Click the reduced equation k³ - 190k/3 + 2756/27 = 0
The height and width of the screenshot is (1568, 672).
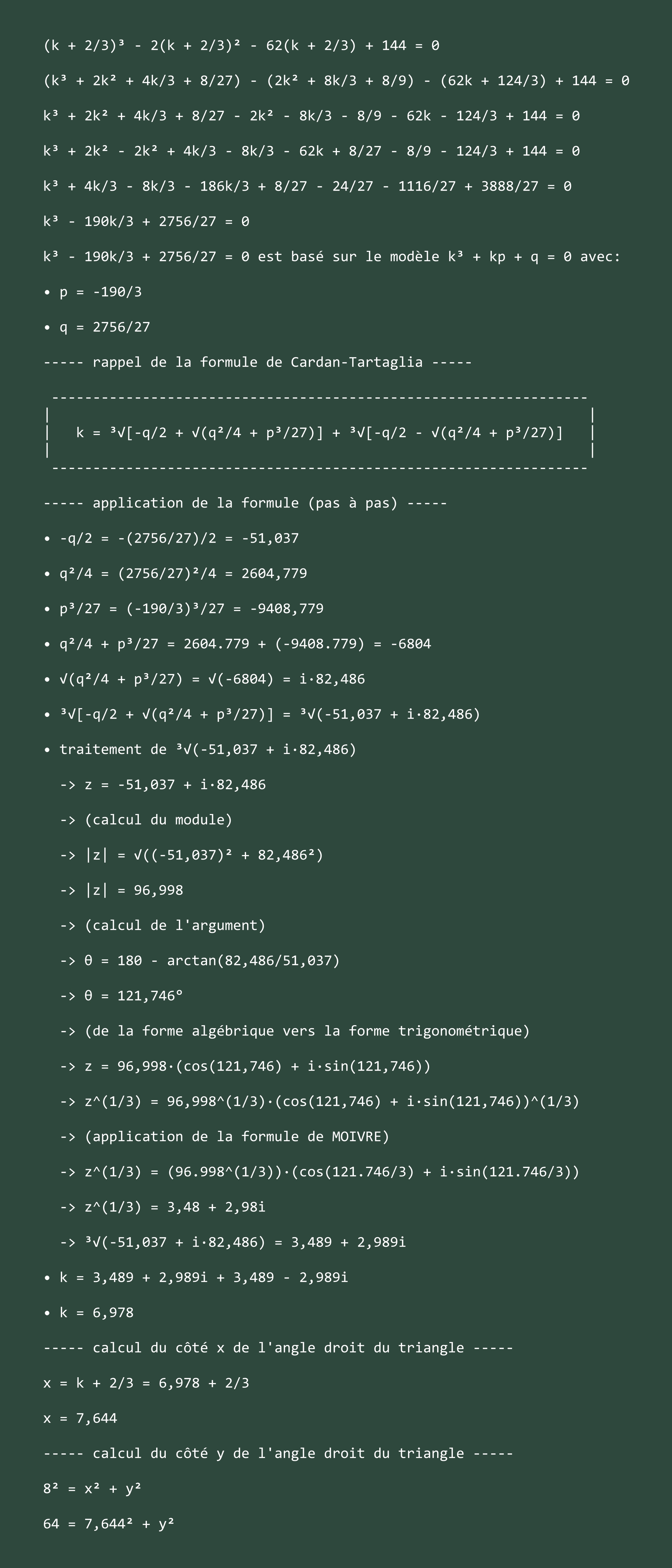146,221
